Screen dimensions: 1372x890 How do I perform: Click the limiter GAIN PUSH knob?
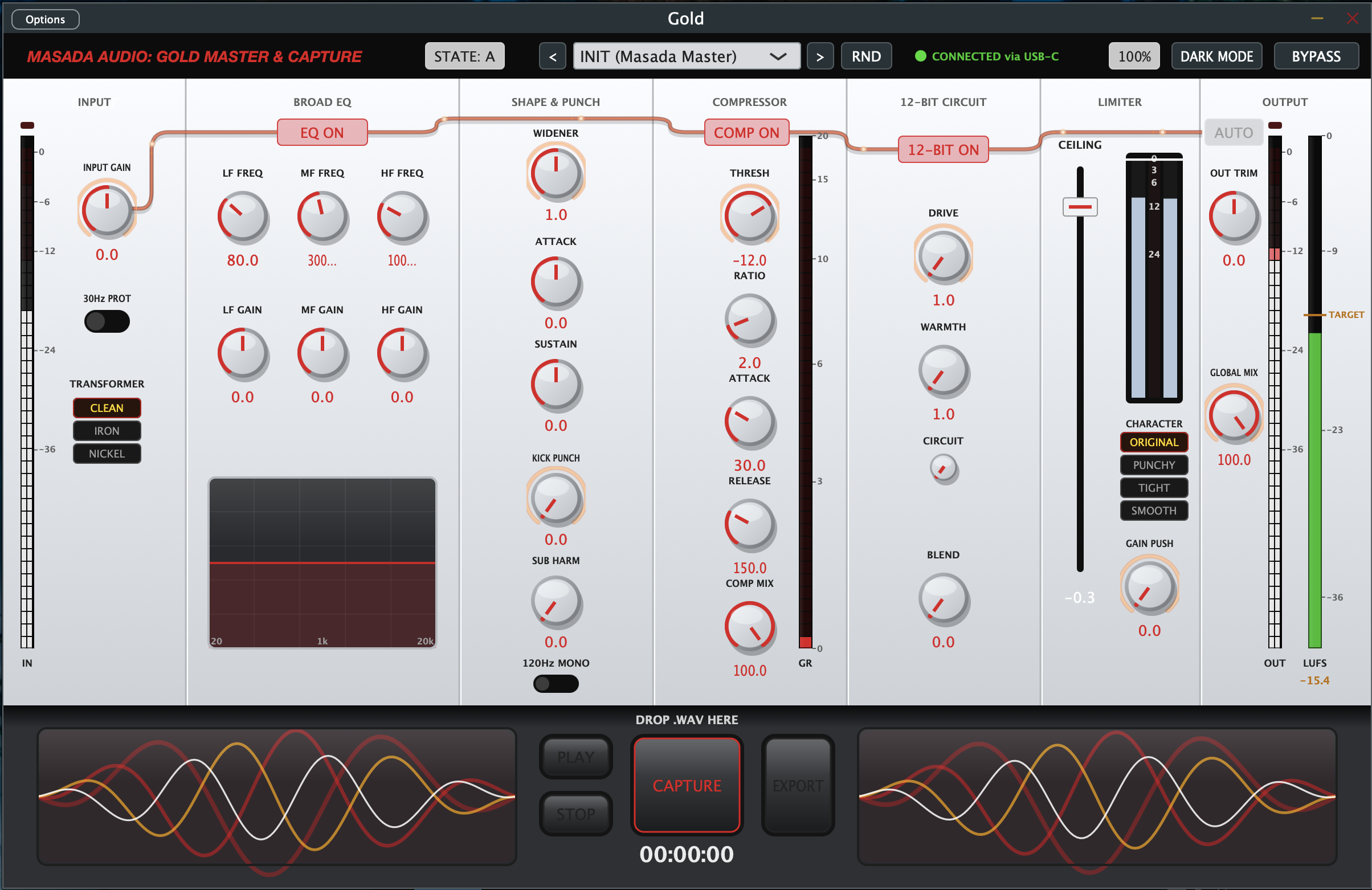pyautogui.click(x=1149, y=587)
